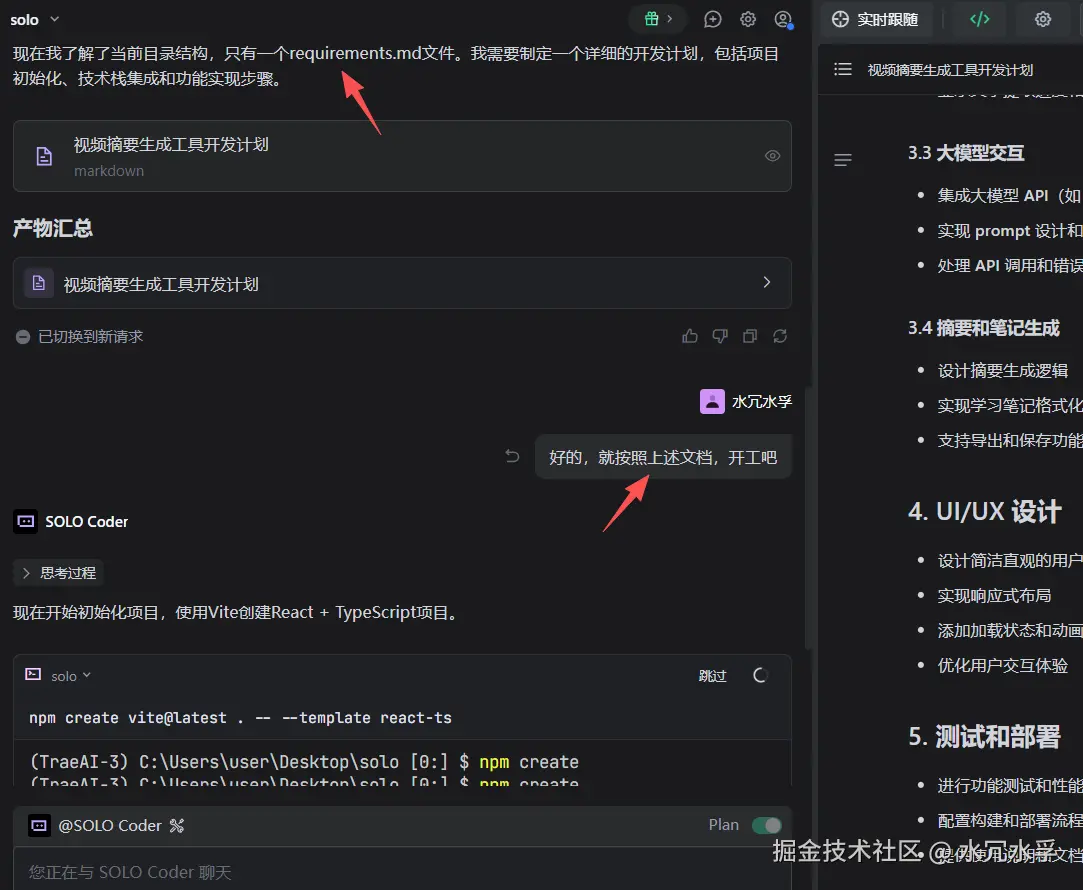Click the 水冗水孚 user avatar

coord(711,401)
